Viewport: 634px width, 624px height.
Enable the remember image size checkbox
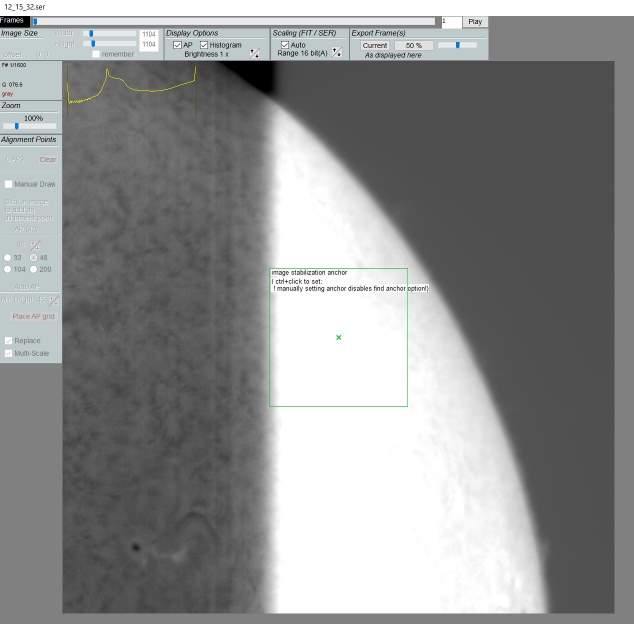[x=96, y=54]
